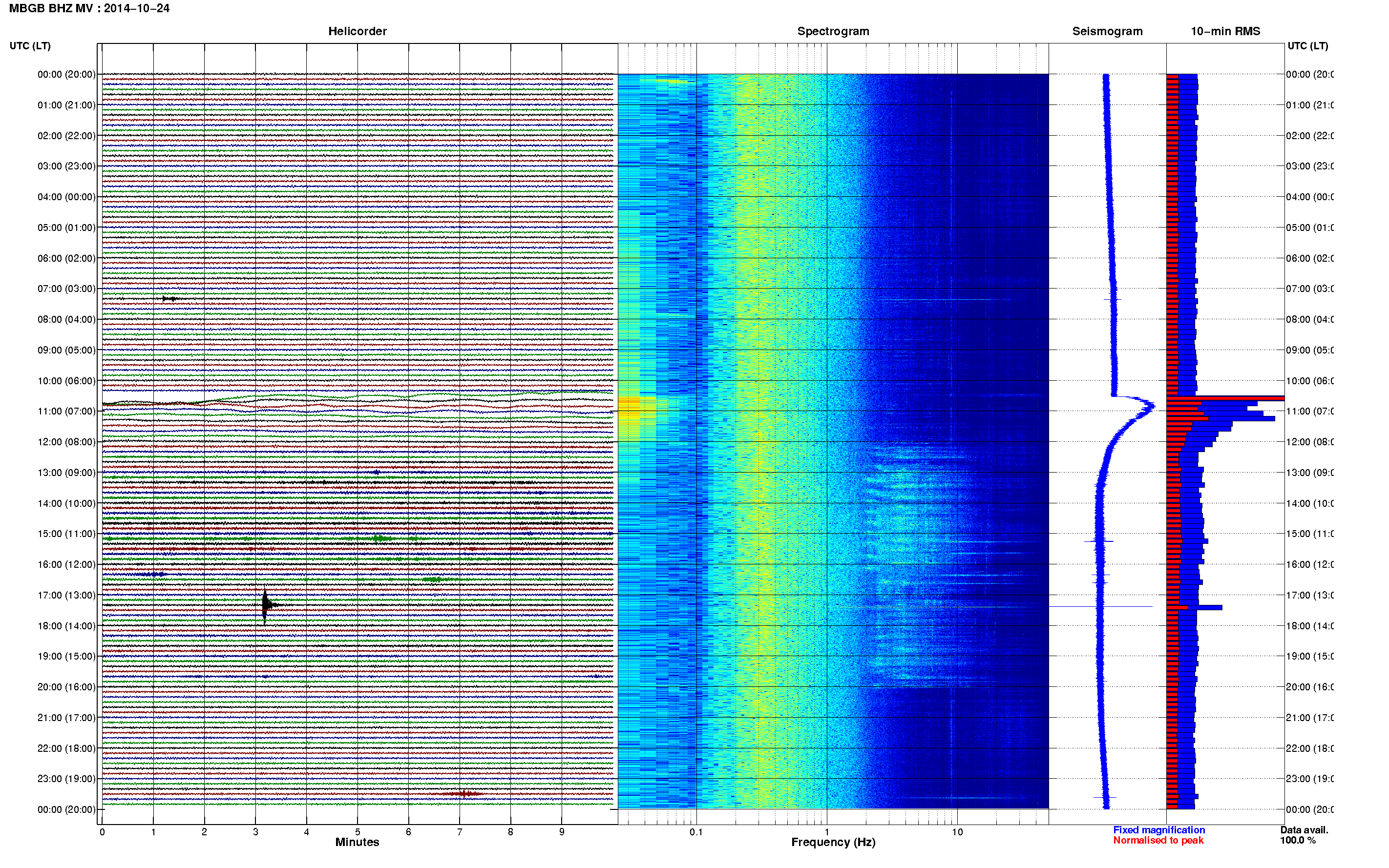Select the Seismogram panel heading
Screen dimensions: 1389x868
click(1107, 31)
